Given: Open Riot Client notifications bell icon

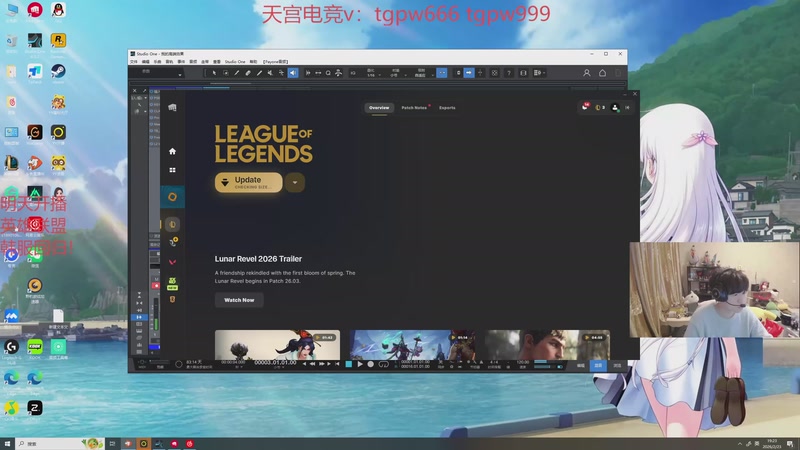Looking at the screenshot, I should tap(585, 107).
